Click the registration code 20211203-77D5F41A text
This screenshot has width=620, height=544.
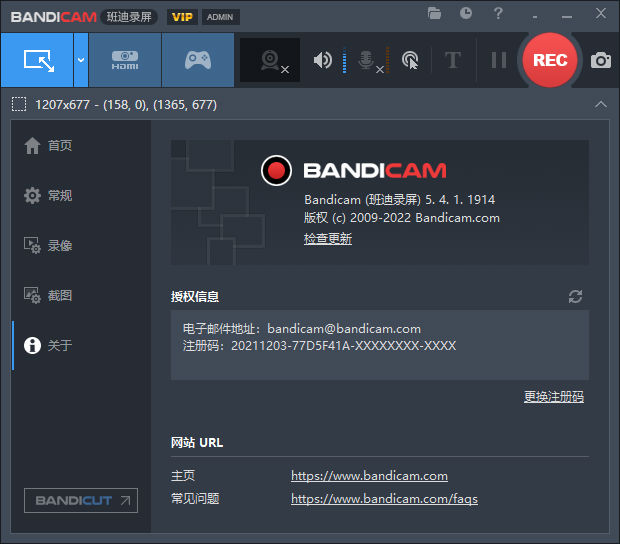pos(343,346)
